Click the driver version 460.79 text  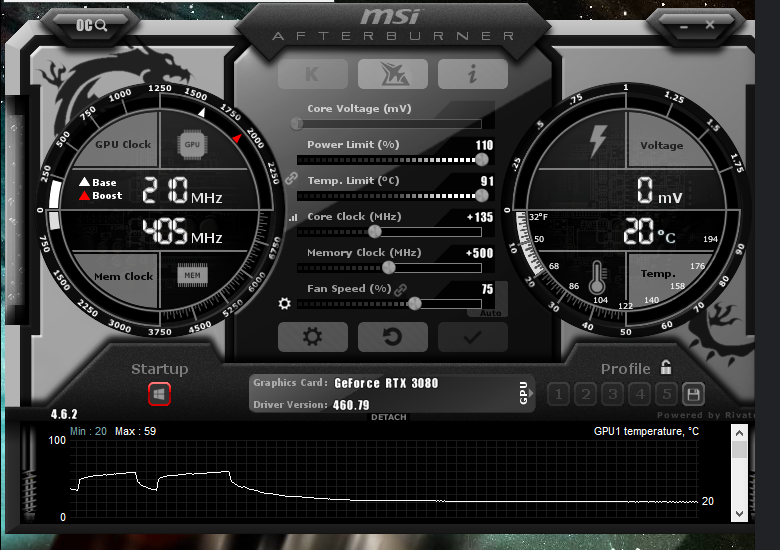pos(351,405)
